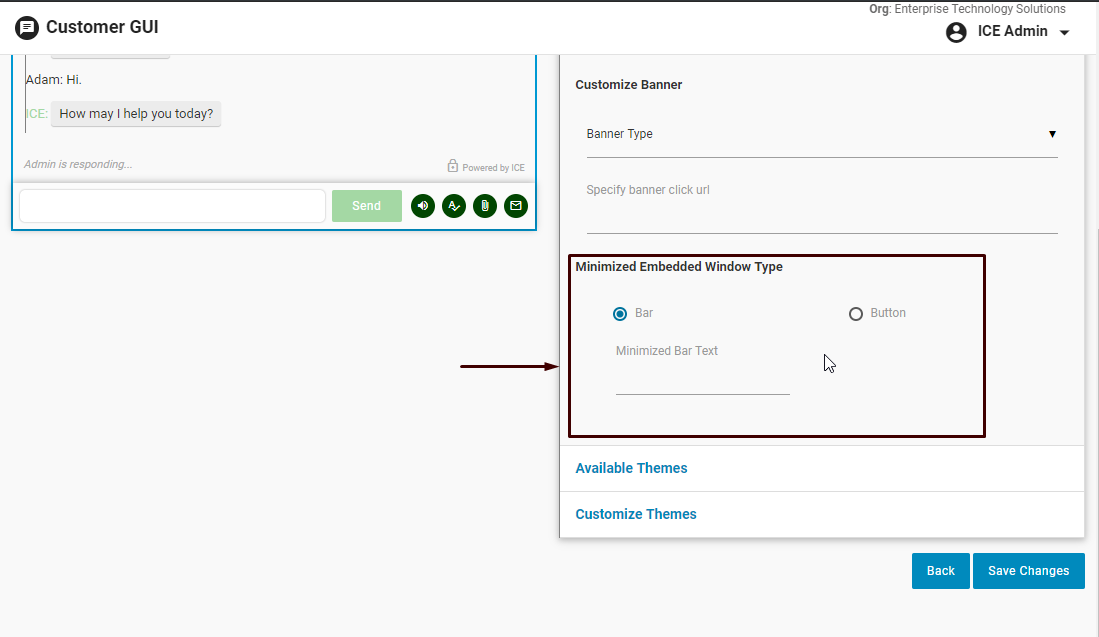Viewport: 1099px width, 637px height.
Task: Click the Customer GUI chat bubble logo
Action: [x=27, y=28]
